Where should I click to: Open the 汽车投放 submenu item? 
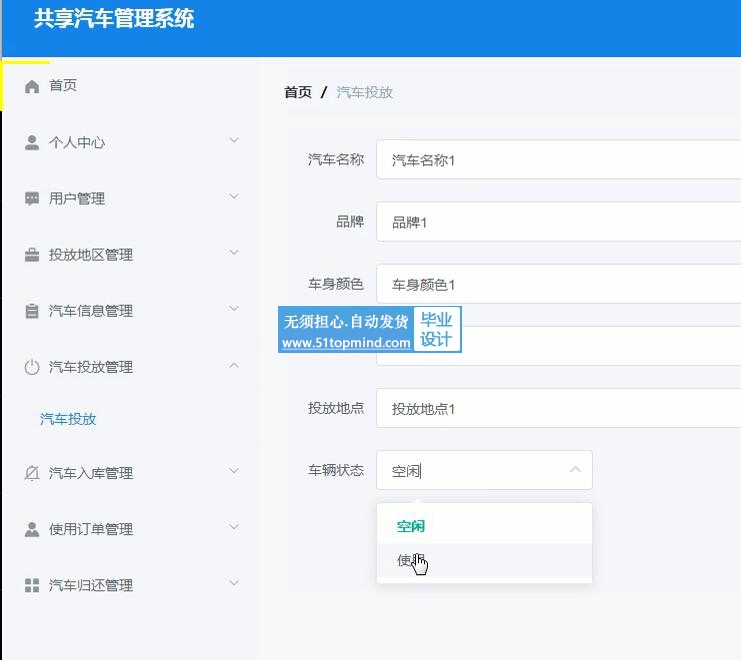pyautogui.click(x=68, y=419)
